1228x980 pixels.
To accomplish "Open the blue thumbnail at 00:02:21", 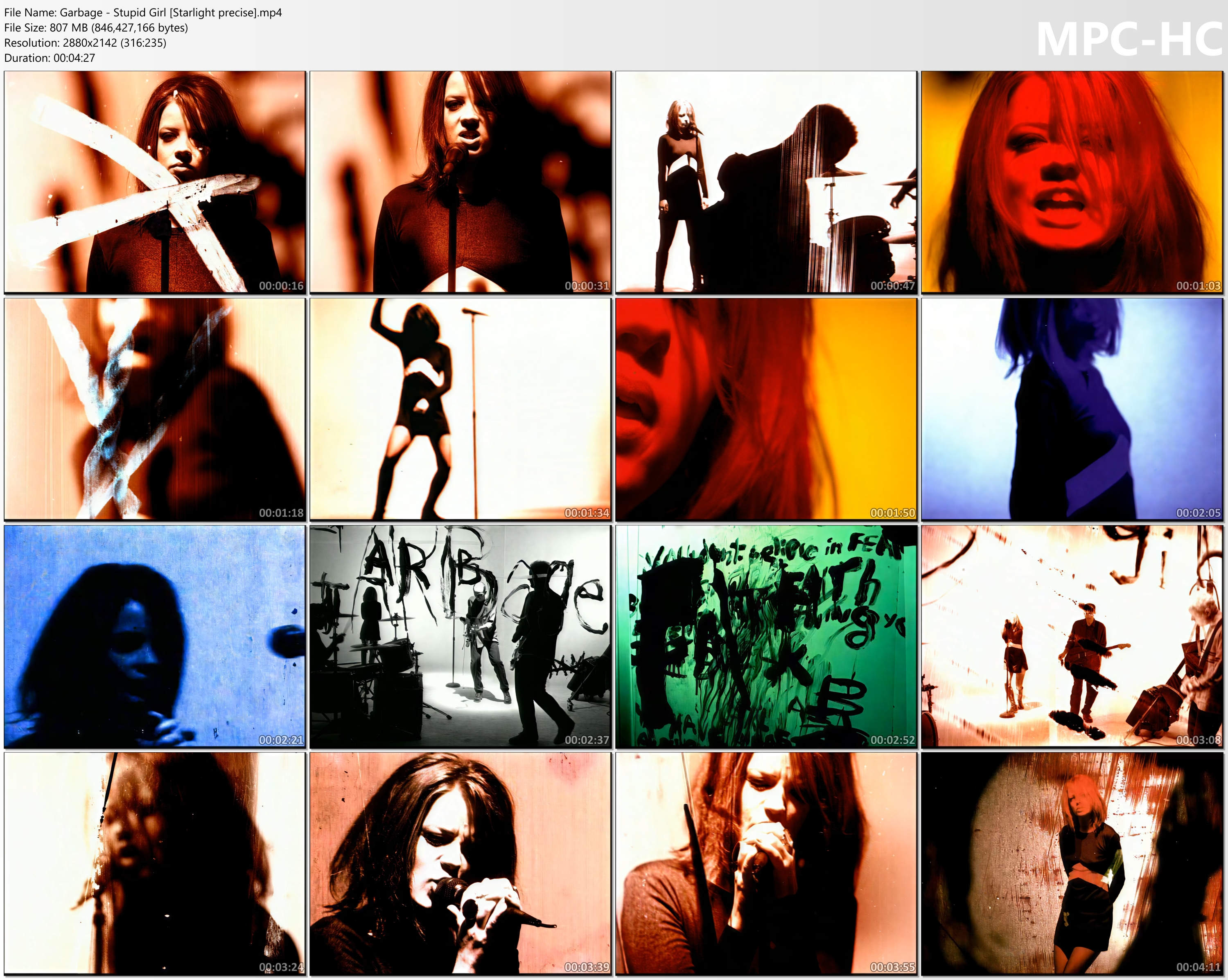I will [x=155, y=636].
